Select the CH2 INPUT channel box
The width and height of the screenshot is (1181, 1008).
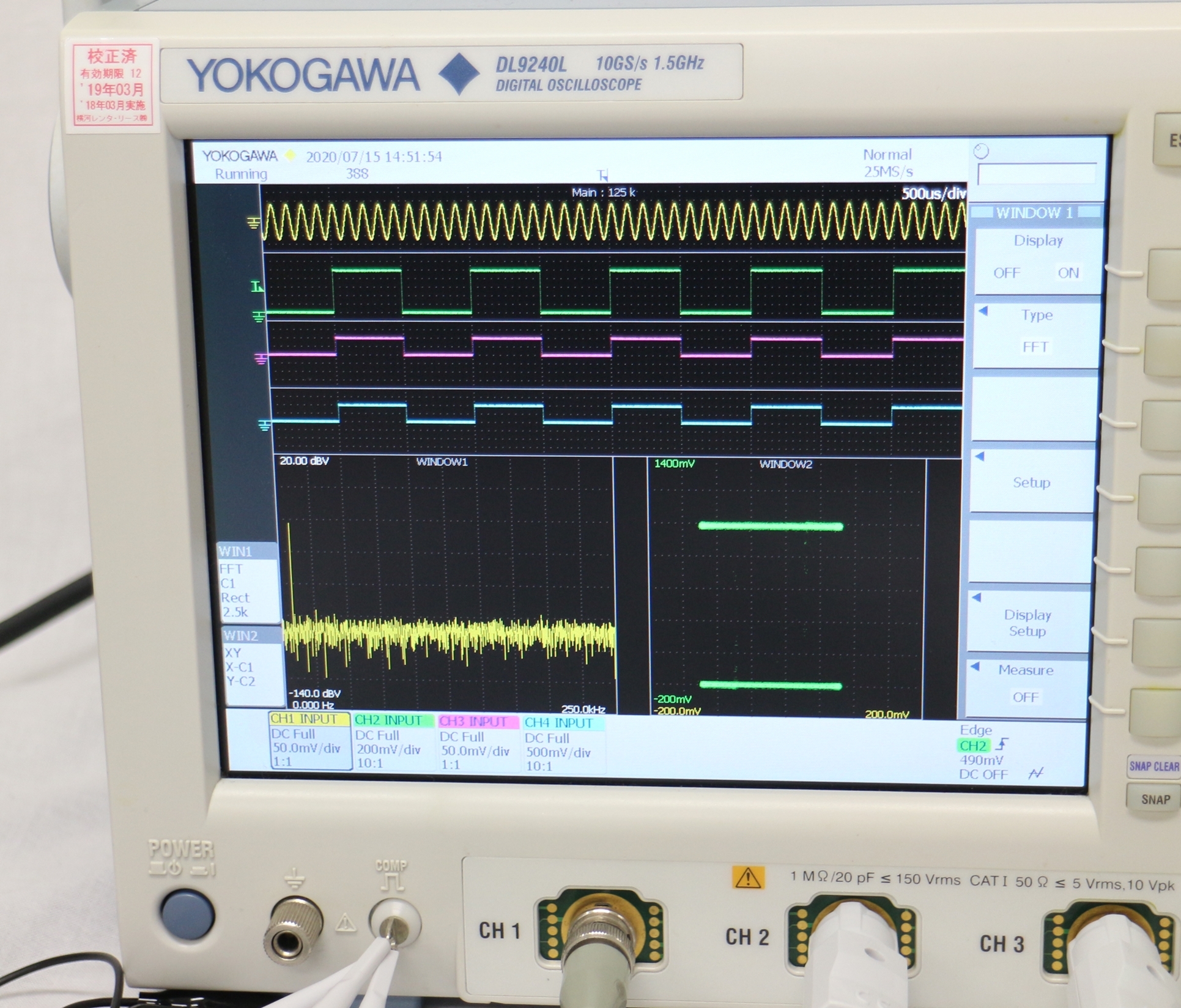(x=393, y=741)
